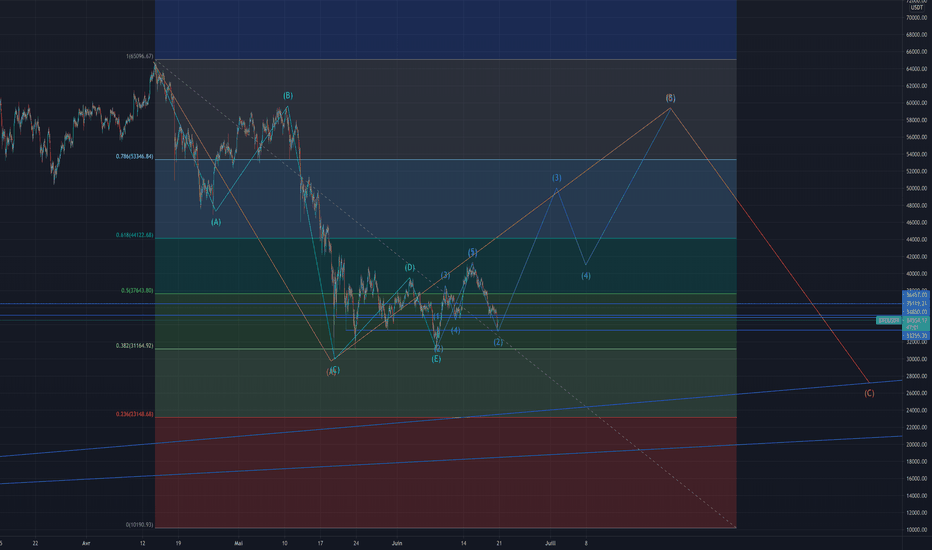This screenshot has height=550, width=932.
Task: Click the gray (B) projection wave label
Action: tap(670, 98)
